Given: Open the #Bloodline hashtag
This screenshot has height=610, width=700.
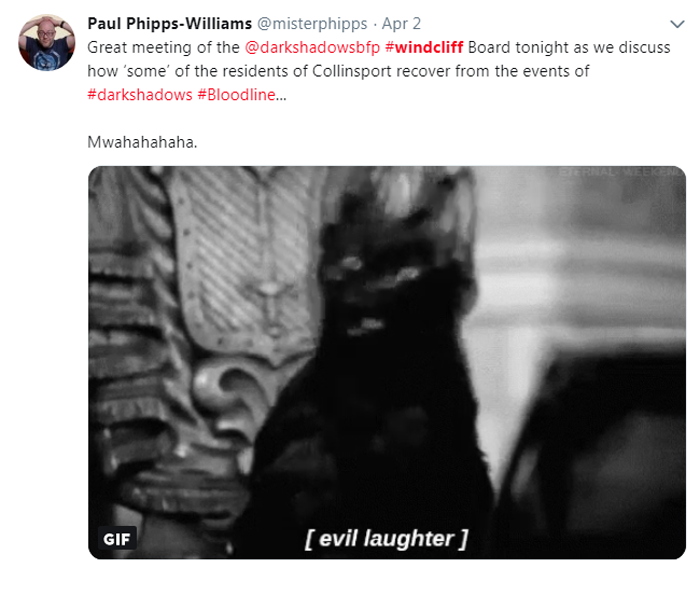Looking at the screenshot, I should [x=236, y=95].
